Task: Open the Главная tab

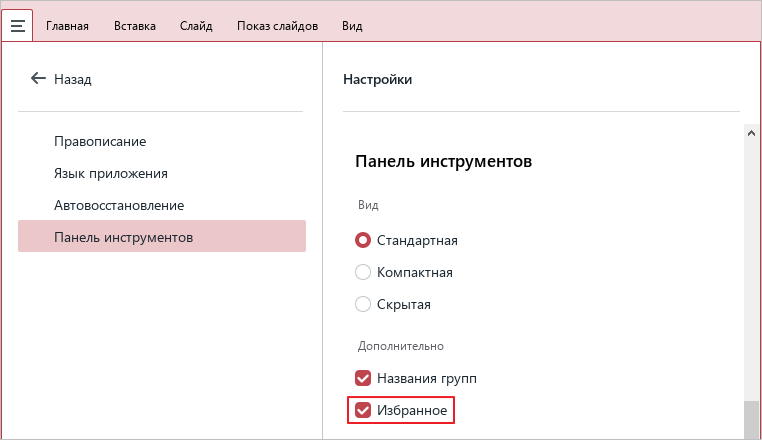Action: (67, 26)
